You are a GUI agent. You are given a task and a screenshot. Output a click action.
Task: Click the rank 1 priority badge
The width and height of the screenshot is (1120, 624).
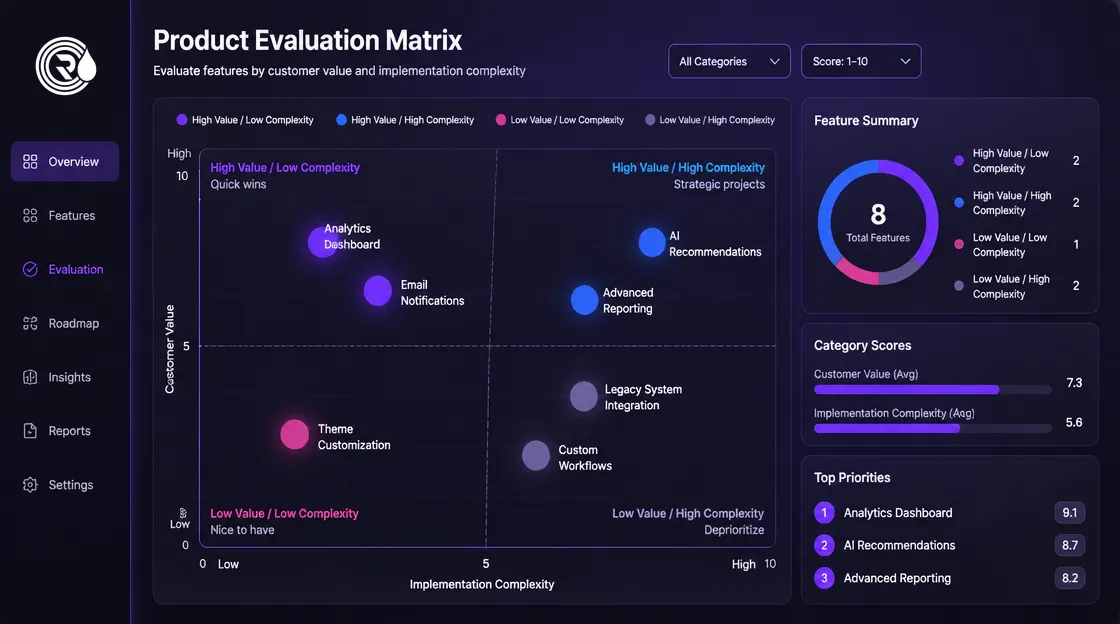point(824,513)
